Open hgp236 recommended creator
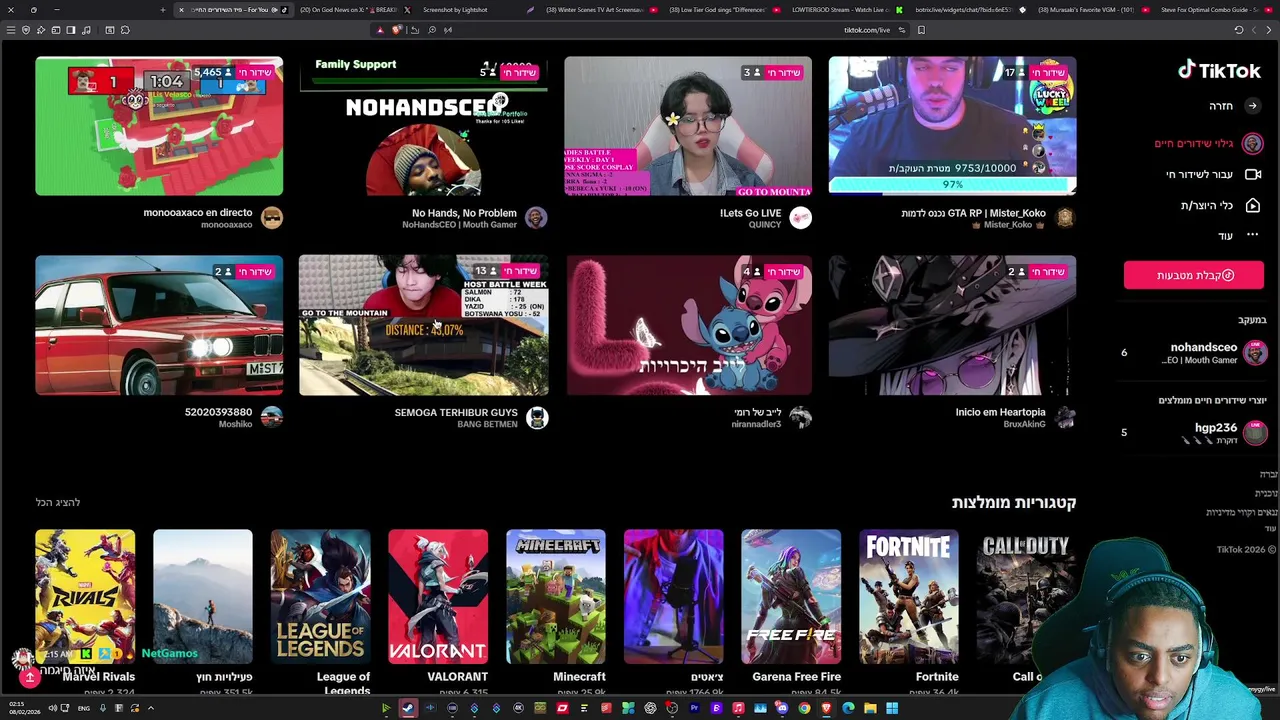The image size is (1280, 720). (x=1194, y=433)
